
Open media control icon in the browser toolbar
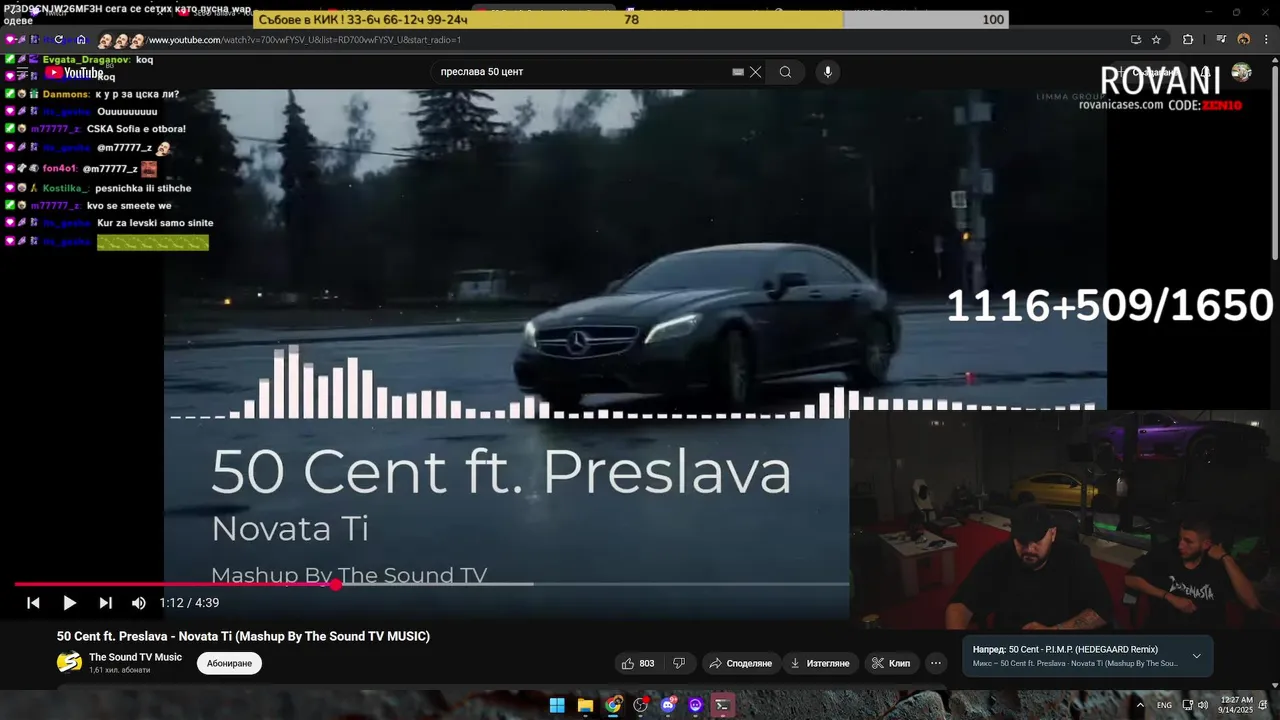pyautogui.click(x=1221, y=40)
